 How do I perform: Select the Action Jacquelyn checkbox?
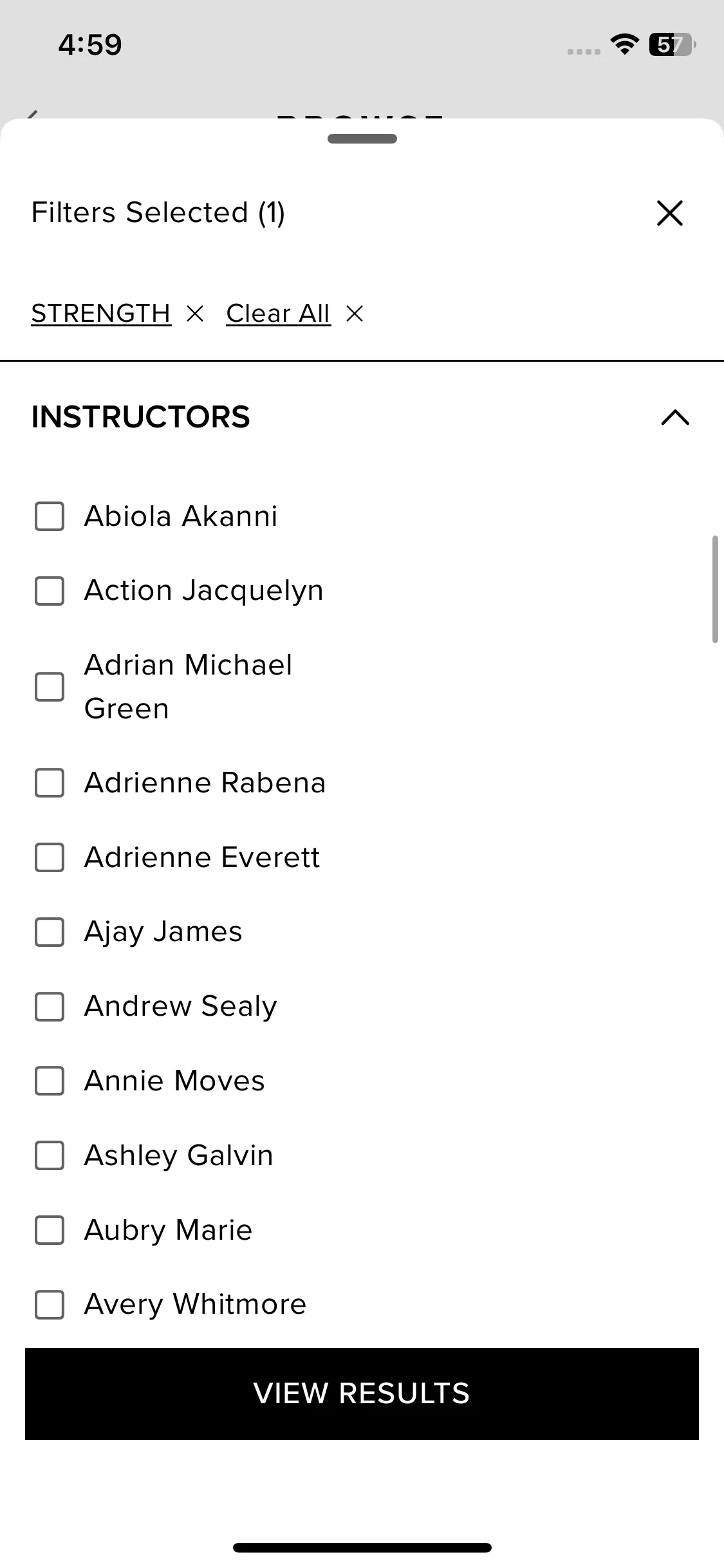point(50,591)
